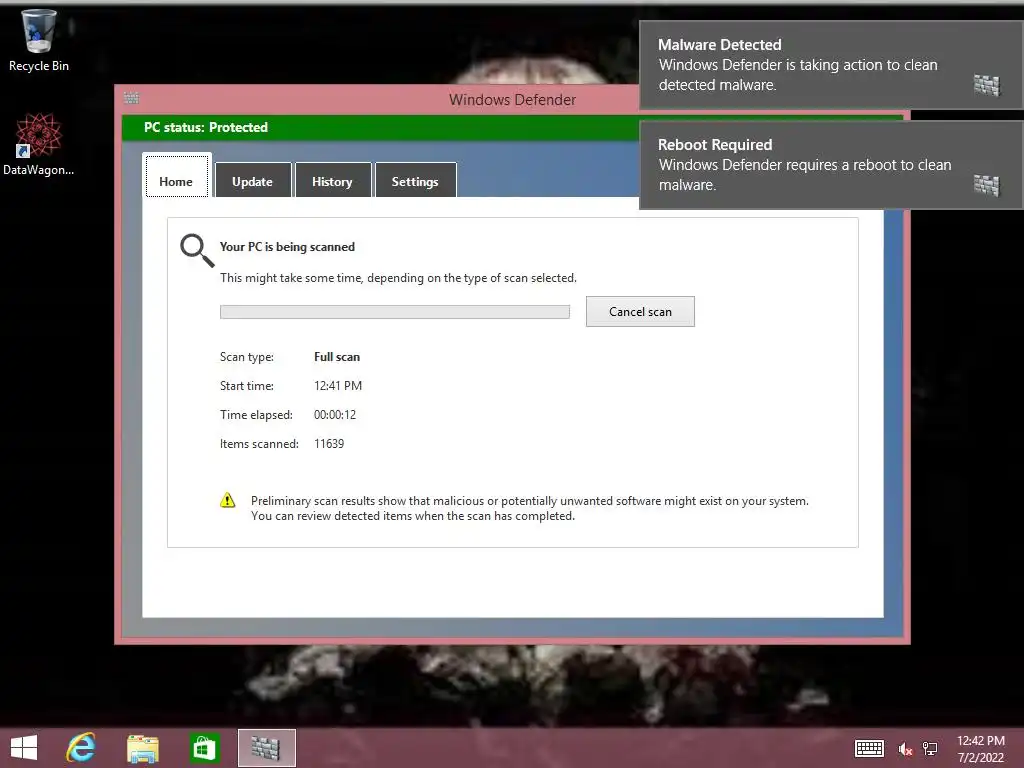Click the Reboot Required notification
Screen dimensions: 1024x768
(831, 165)
